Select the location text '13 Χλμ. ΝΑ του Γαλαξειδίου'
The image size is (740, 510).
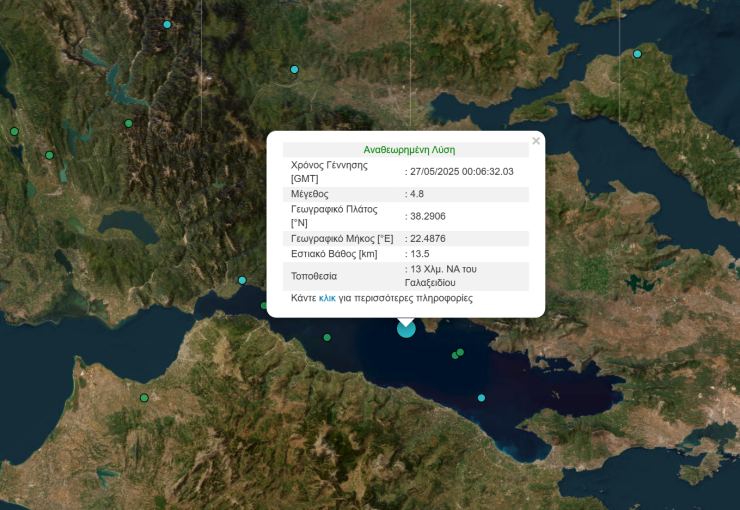441,276
